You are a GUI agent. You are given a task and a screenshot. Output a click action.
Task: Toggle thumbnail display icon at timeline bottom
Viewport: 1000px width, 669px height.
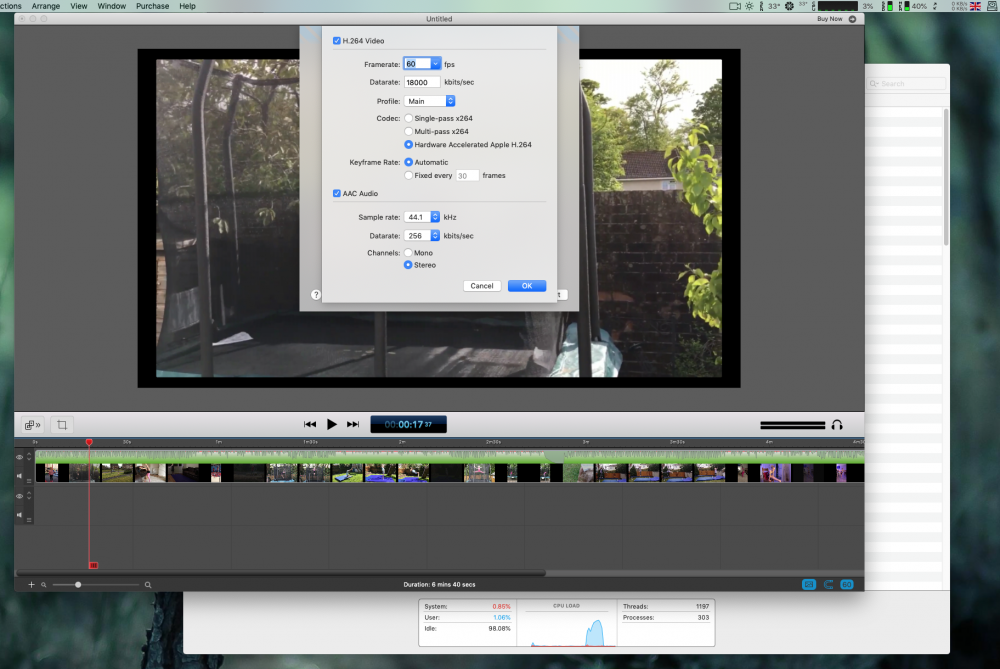tap(809, 584)
